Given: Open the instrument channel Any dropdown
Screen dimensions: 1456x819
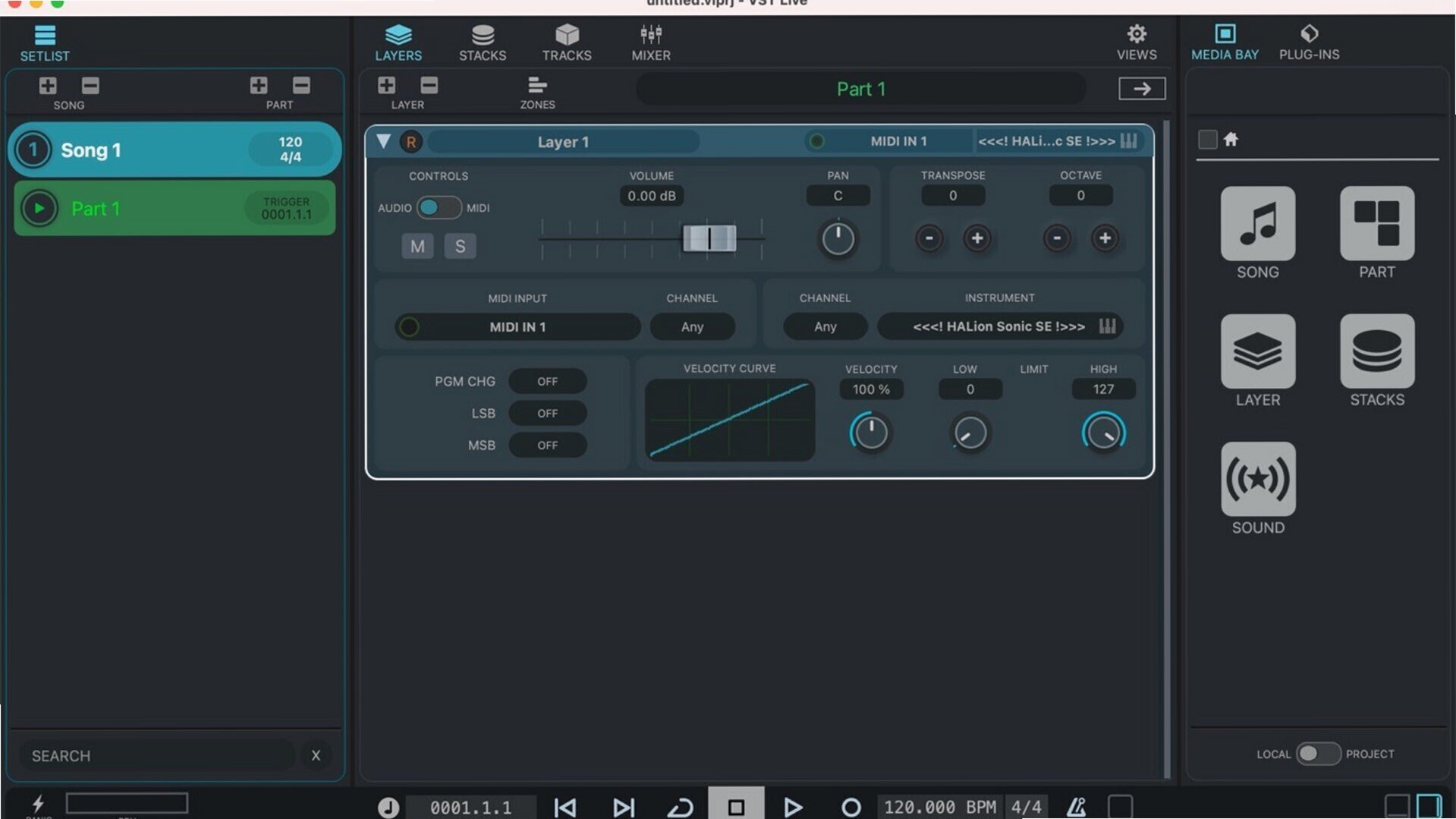Looking at the screenshot, I should pos(825,326).
